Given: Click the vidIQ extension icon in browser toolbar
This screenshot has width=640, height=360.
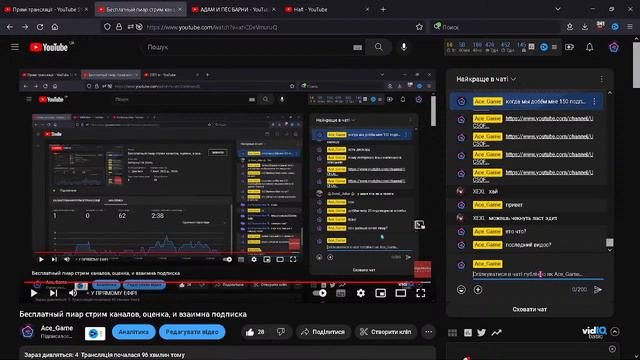Looking at the screenshot, I should (x=615, y=27).
